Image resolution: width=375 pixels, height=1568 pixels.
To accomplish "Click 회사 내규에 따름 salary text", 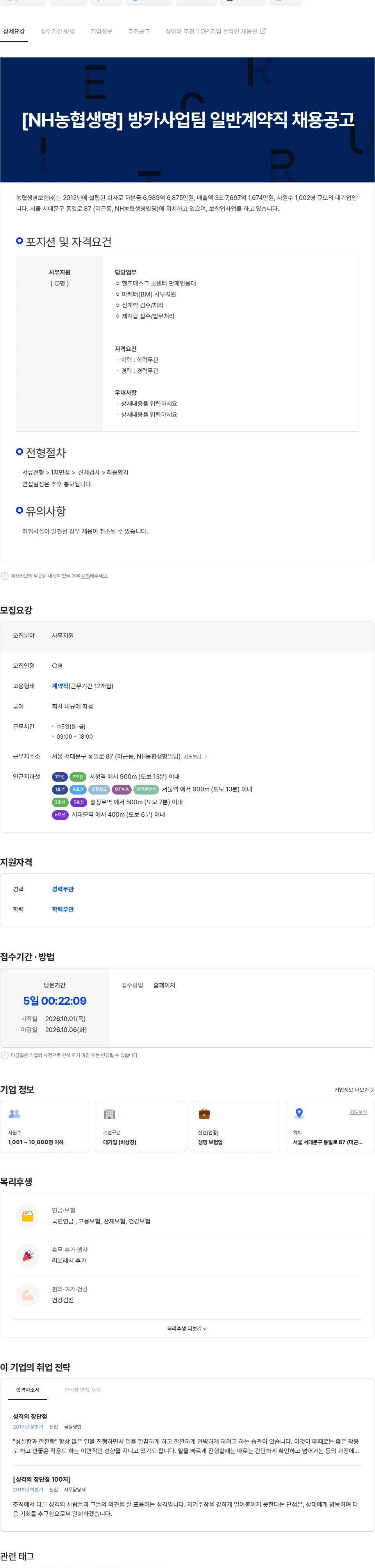I will point(72,707).
